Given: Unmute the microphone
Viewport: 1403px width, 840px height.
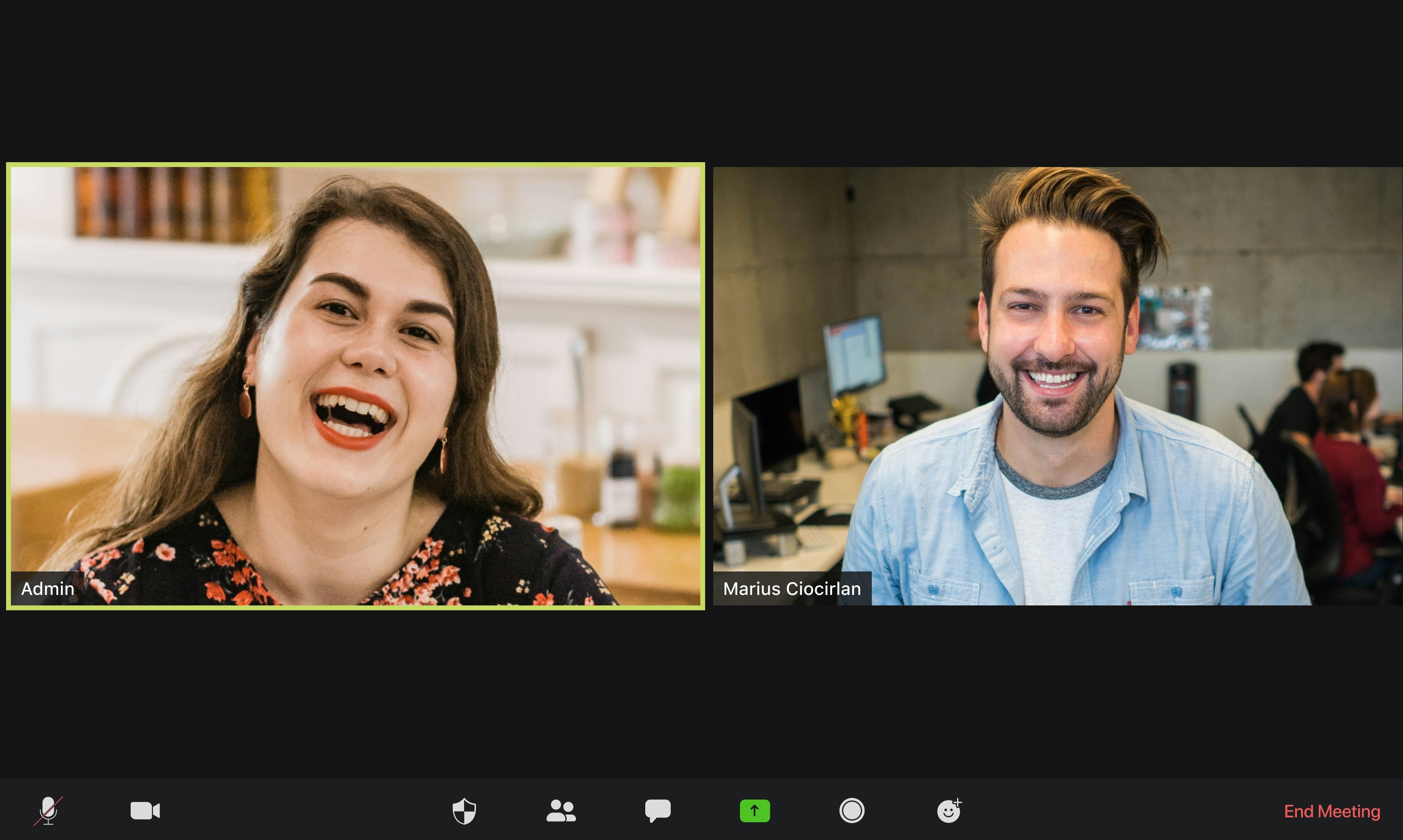Looking at the screenshot, I should pos(48,810).
